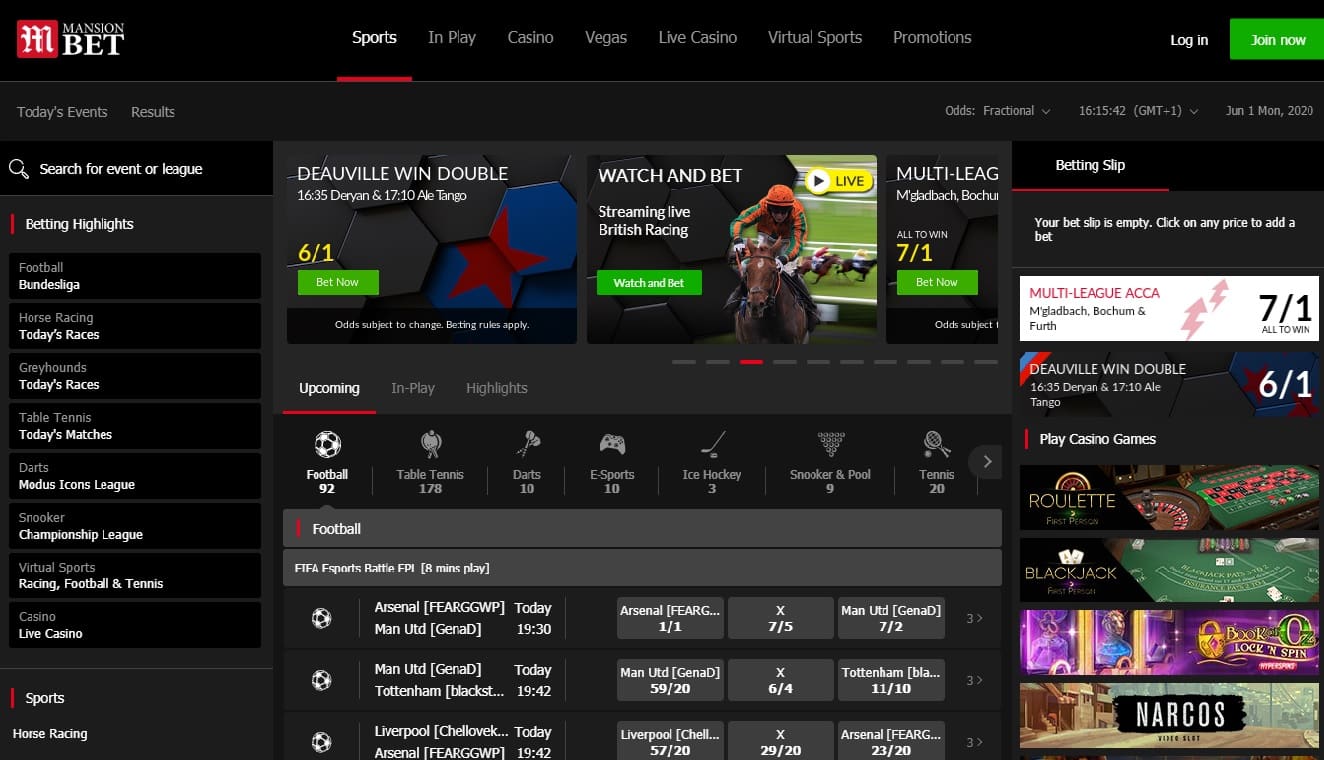Click football icon on Arsenal vs Man Utd row
Screen dimensions: 1324x760
coord(321,618)
